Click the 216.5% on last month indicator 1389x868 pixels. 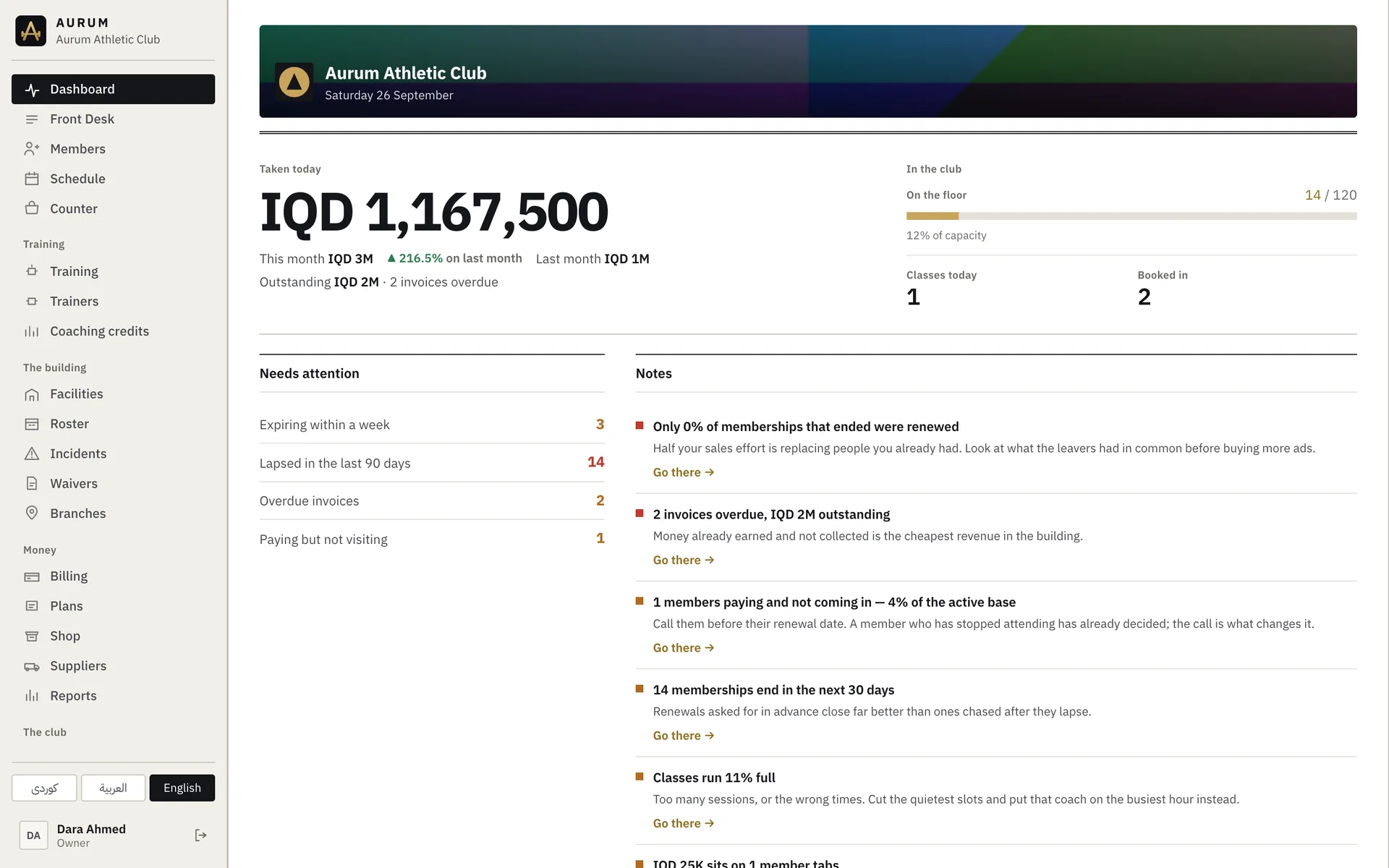(454, 258)
